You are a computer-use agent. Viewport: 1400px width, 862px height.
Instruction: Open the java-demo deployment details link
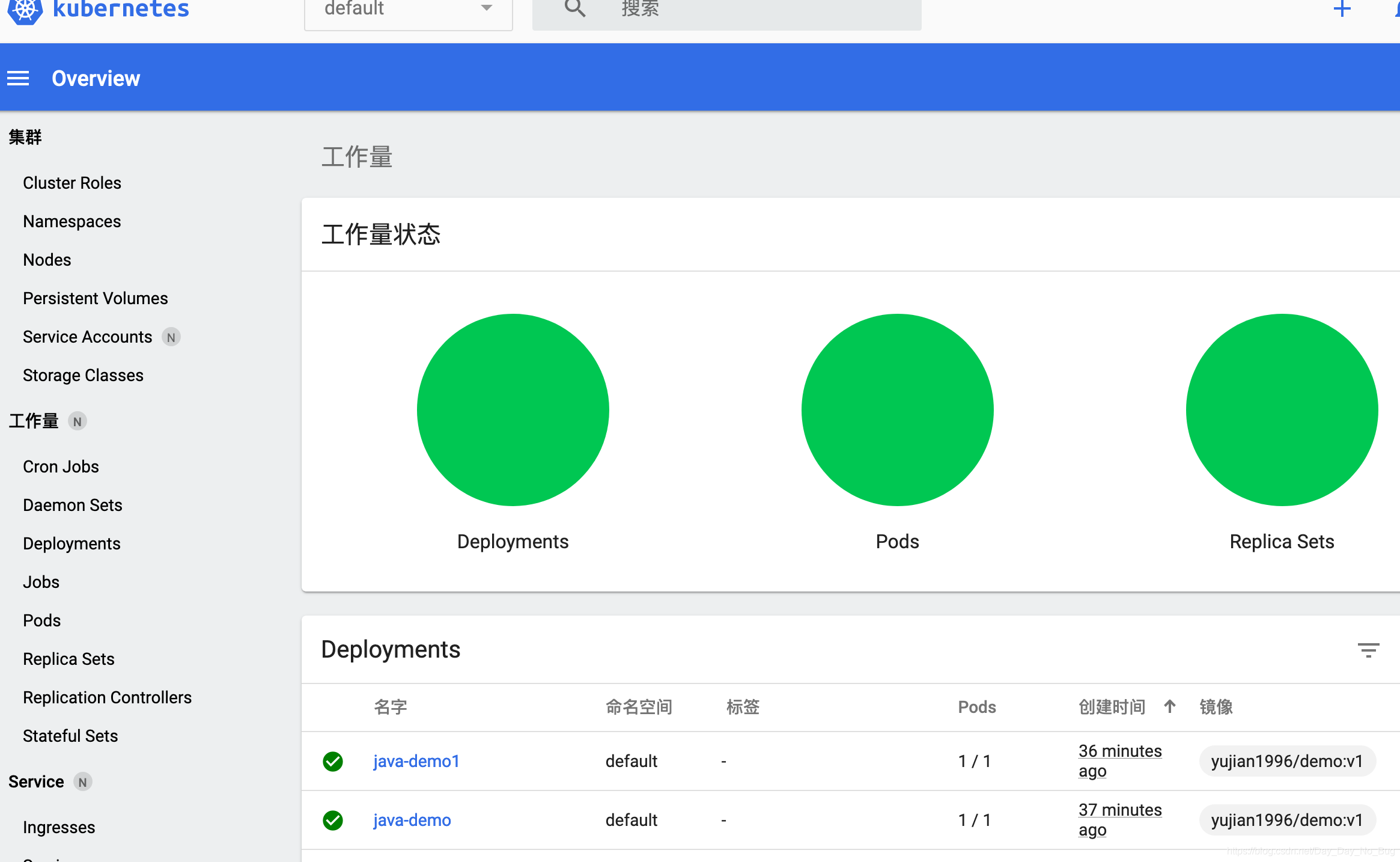[x=412, y=820]
